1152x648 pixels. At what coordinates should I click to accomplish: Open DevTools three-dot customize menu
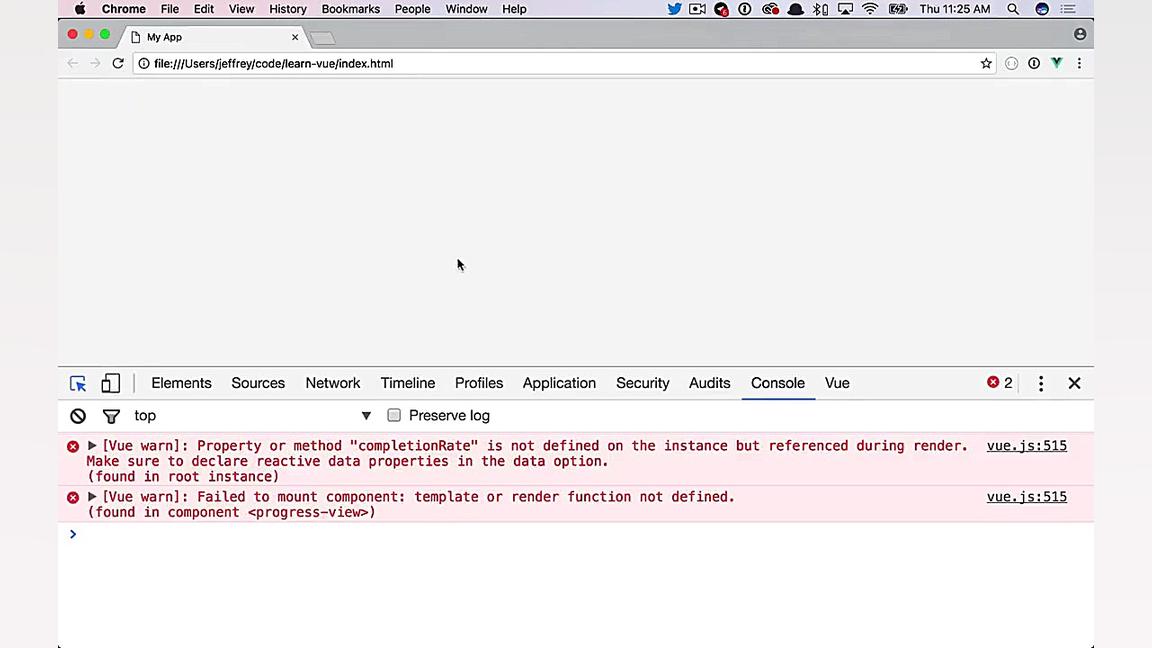pyautogui.click(x=1040, y=384)
